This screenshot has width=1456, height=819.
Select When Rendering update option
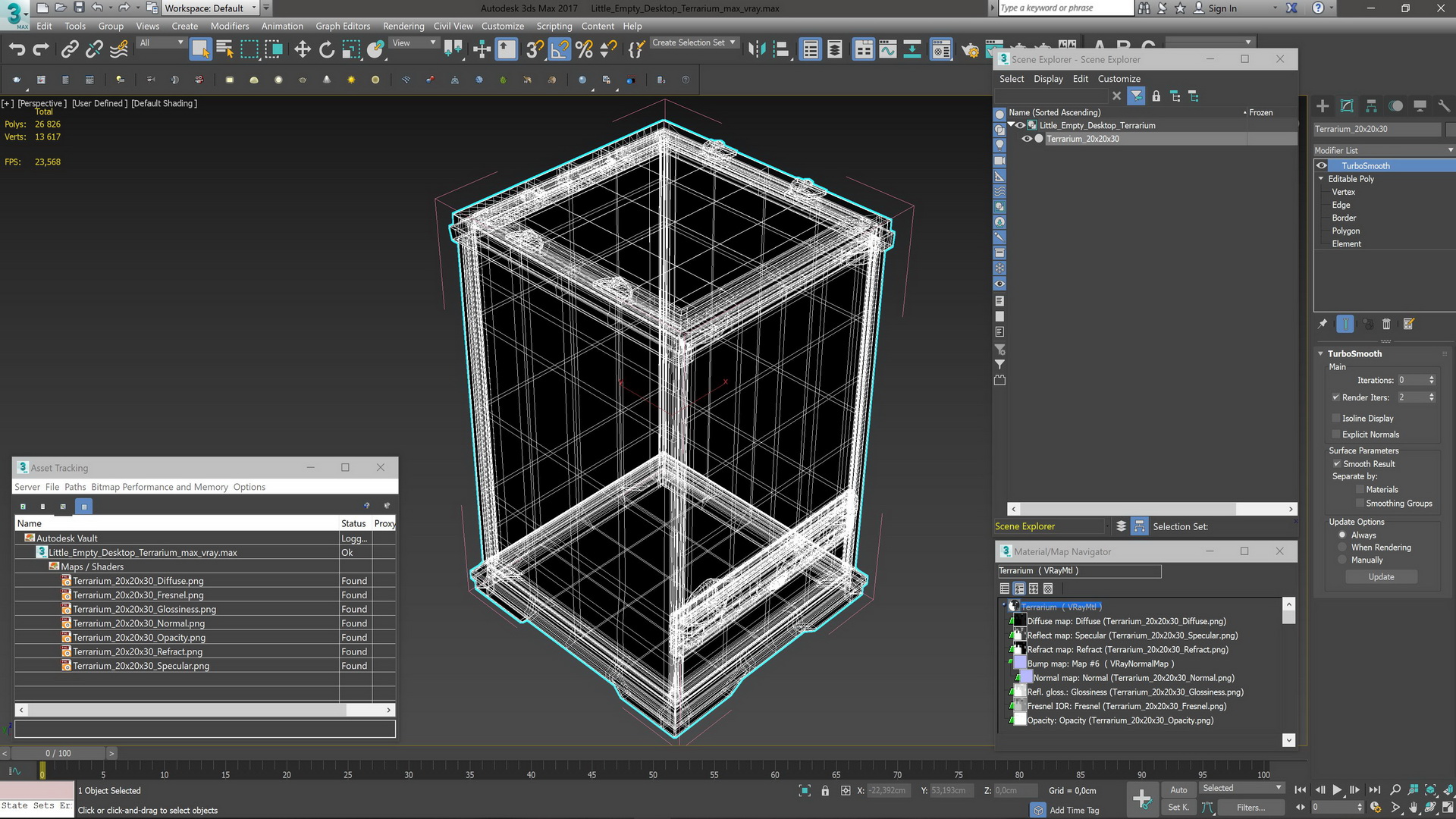[1342, 548]
